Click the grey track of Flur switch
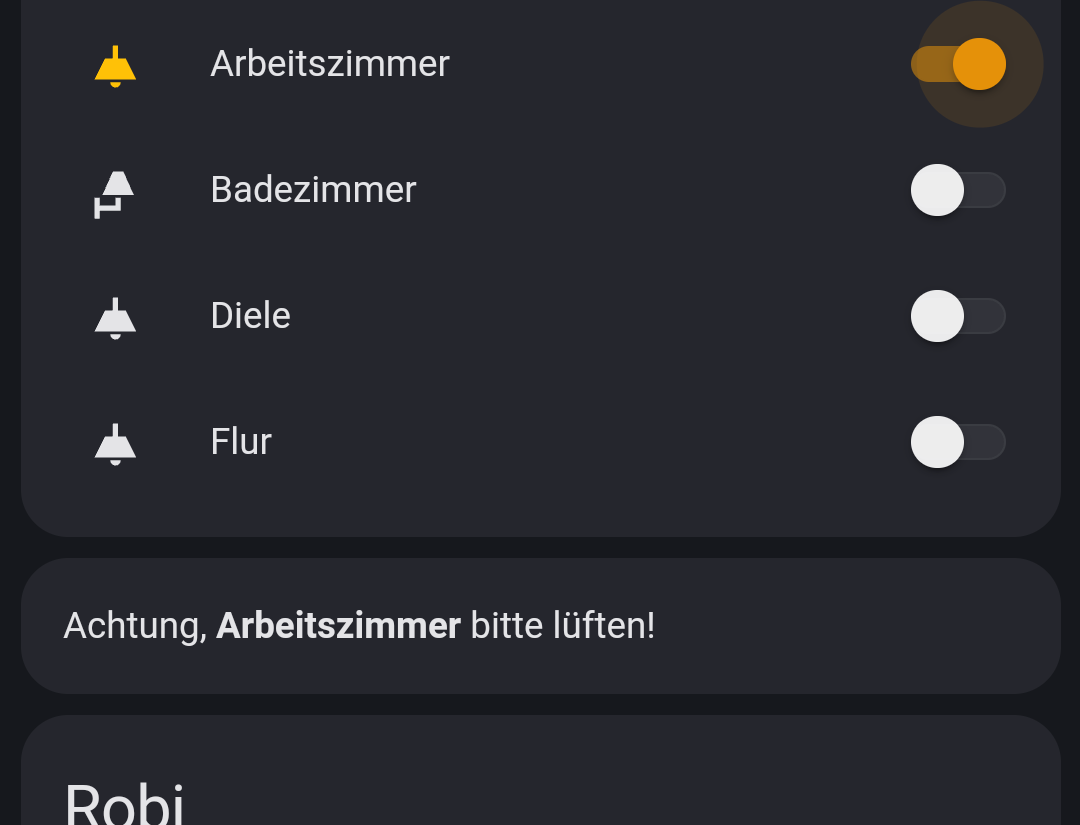Image resolution: width=1080 pixels, height=825 pixels. 988,442
